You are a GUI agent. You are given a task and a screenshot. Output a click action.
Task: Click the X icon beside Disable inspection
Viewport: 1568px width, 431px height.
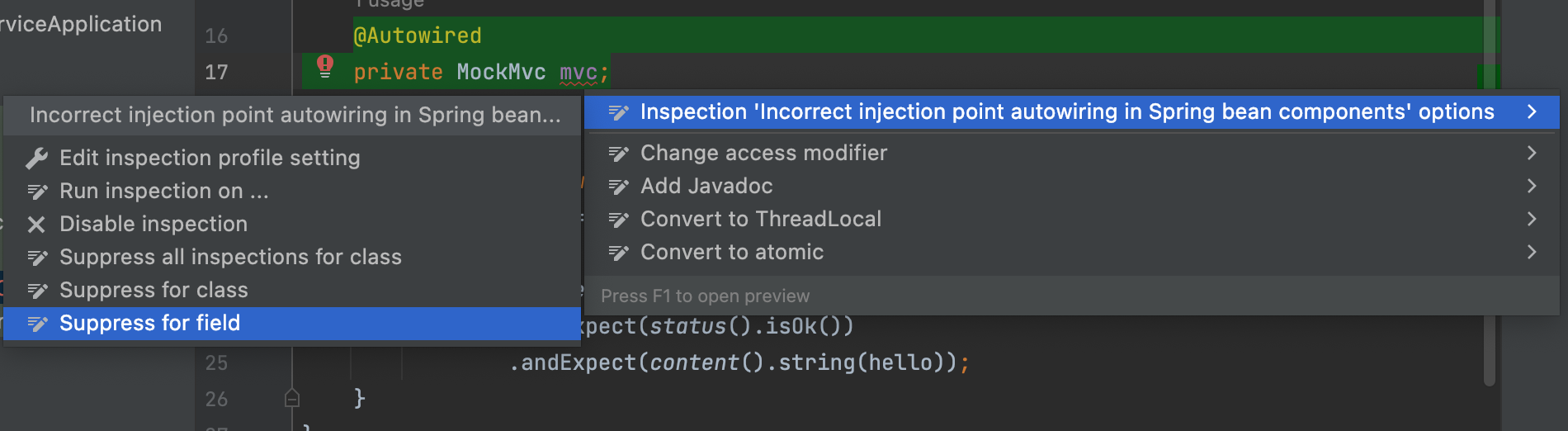tap(36, 224)
